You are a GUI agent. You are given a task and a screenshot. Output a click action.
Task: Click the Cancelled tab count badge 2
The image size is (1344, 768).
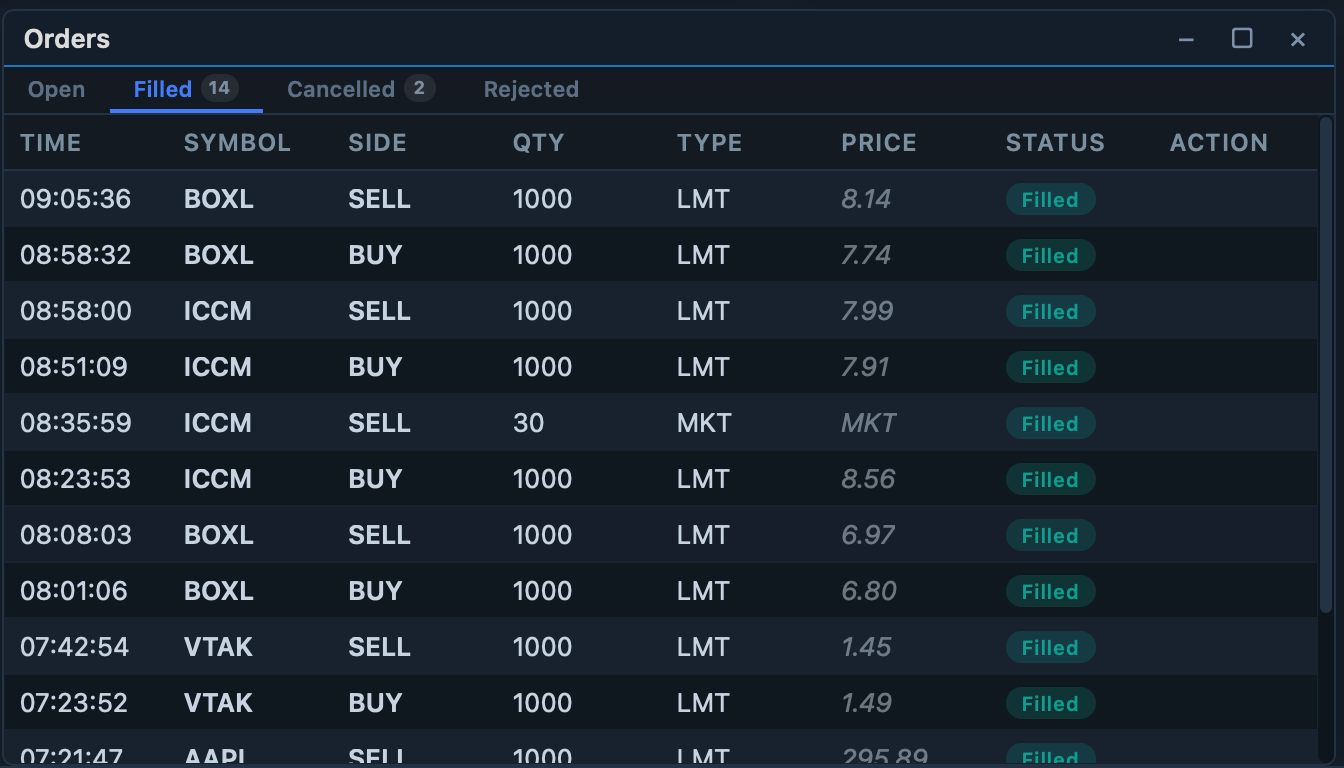coord(419,88)
